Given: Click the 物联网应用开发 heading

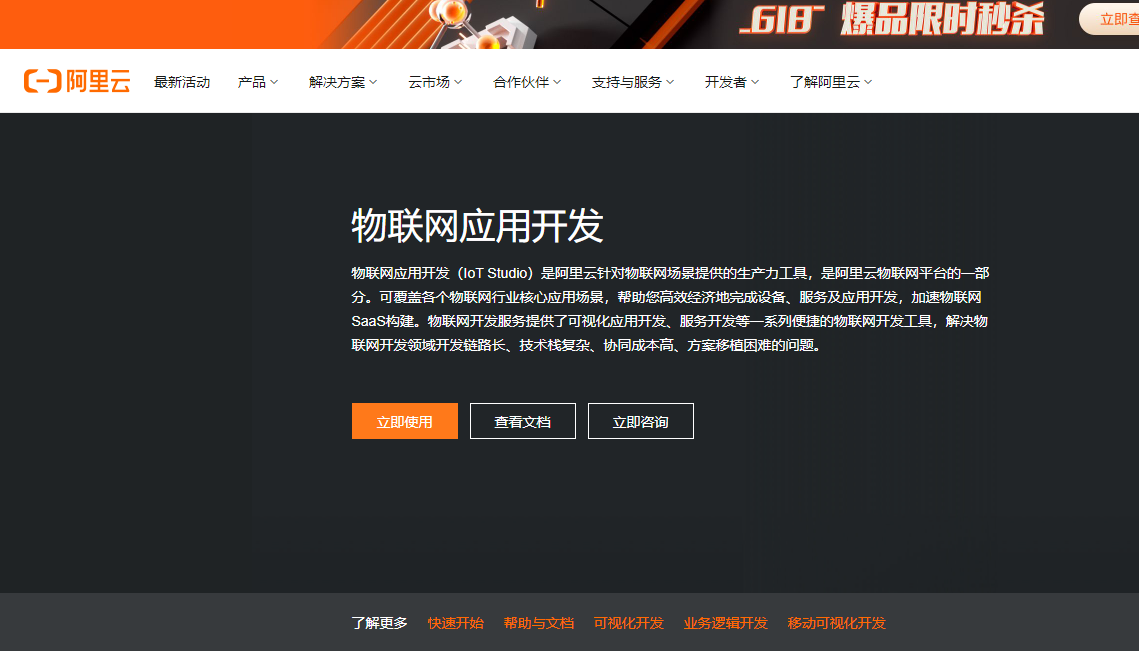Looking at the screenshot, I should [477, 225].
